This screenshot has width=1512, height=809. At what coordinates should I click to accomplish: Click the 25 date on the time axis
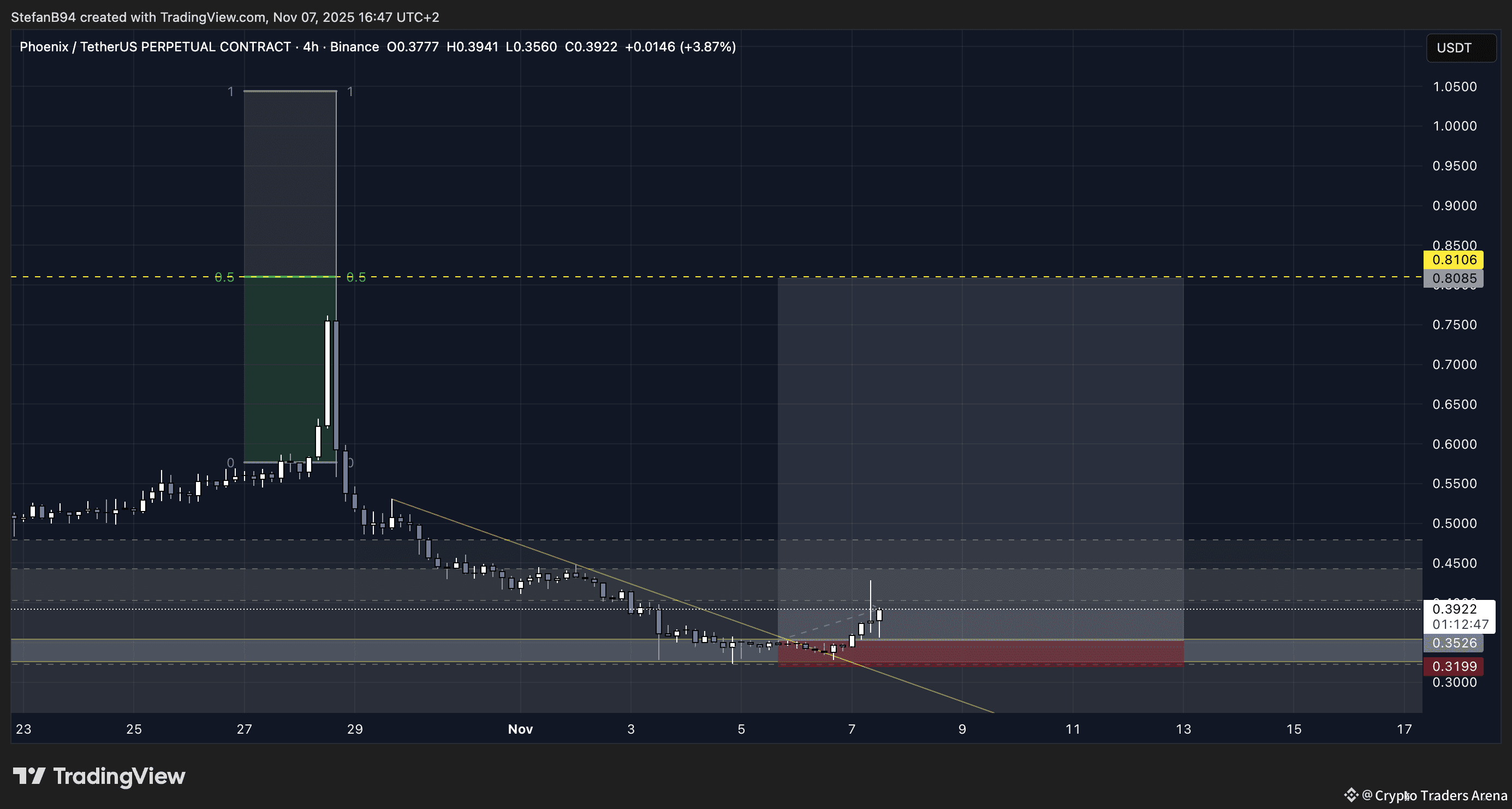coord(134,729)
